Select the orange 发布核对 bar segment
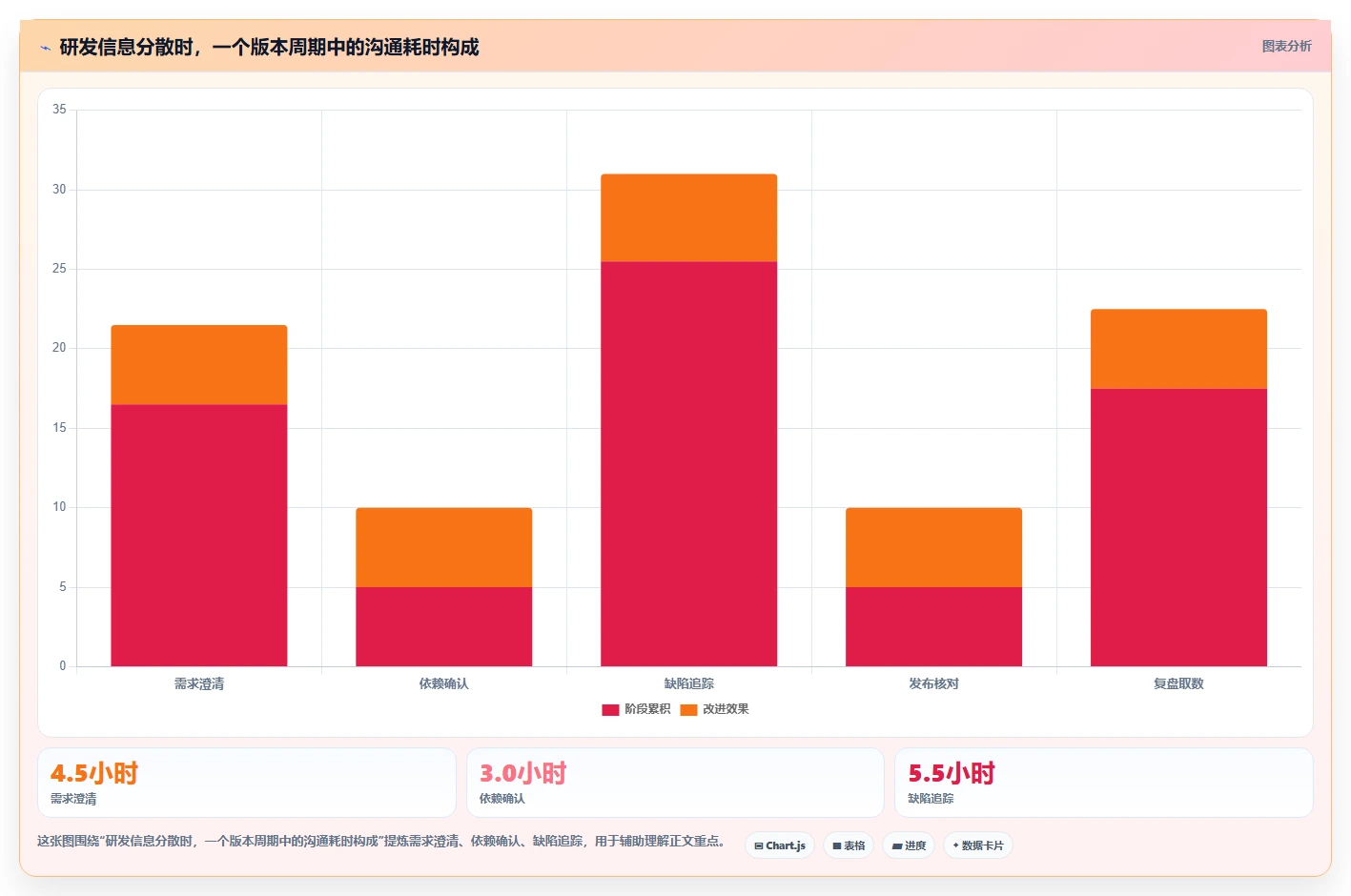The image size is (1351, 896). [934, 547]
